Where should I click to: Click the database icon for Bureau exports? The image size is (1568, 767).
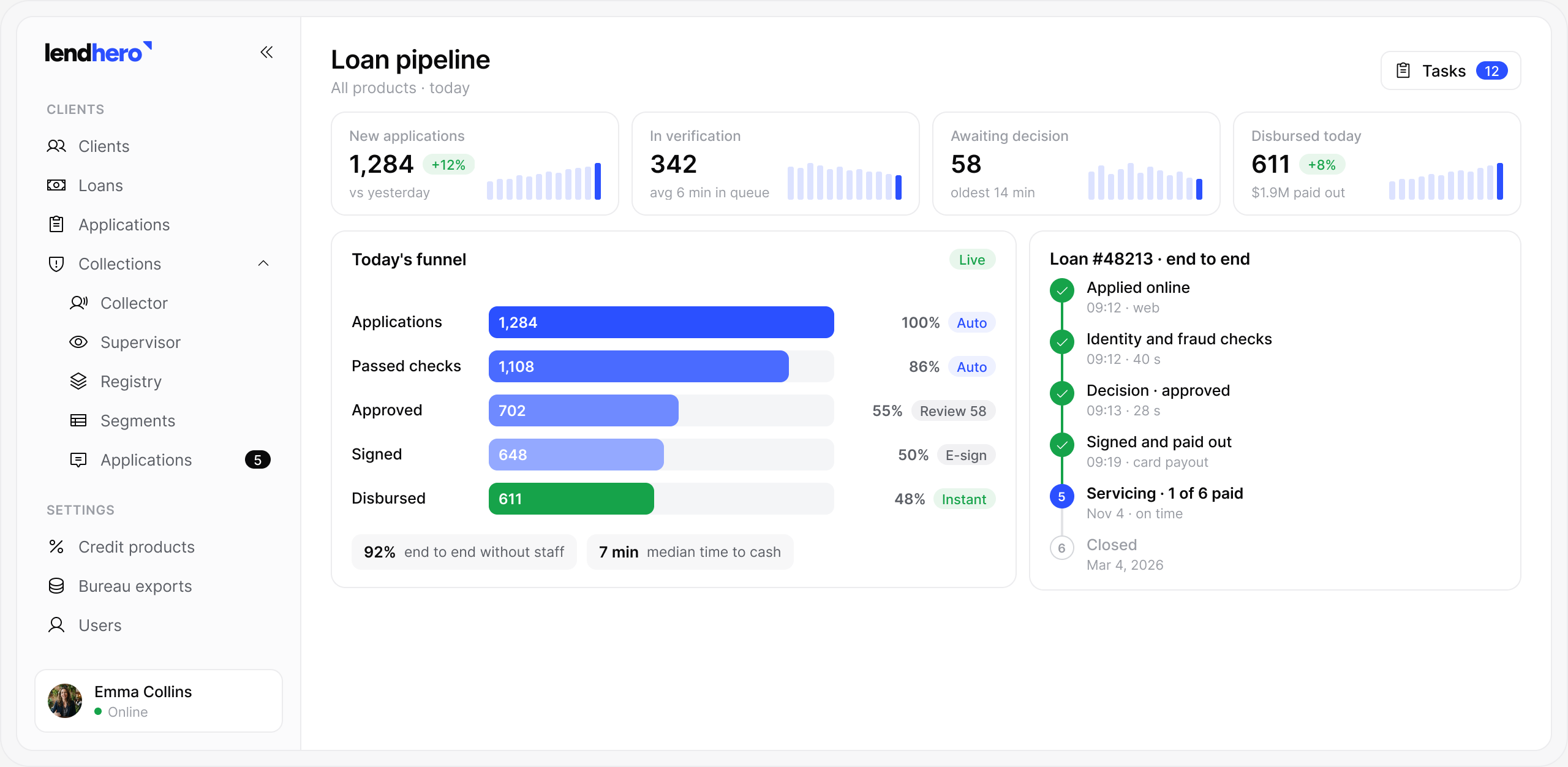(56, 586)
